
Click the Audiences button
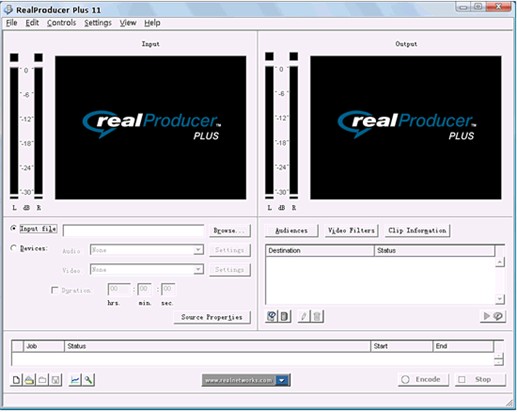point(291,230)
